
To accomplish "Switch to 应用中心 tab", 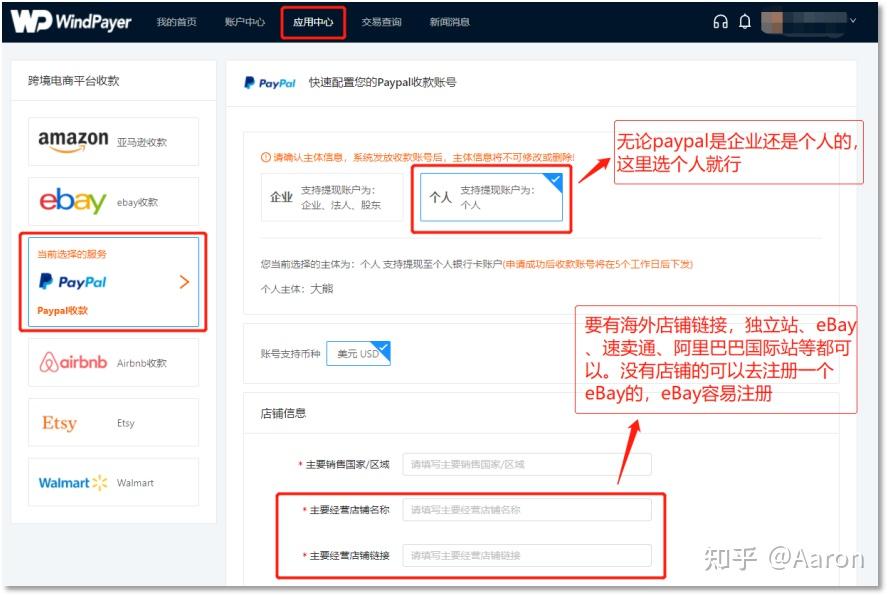I will [x=313, y=22].
